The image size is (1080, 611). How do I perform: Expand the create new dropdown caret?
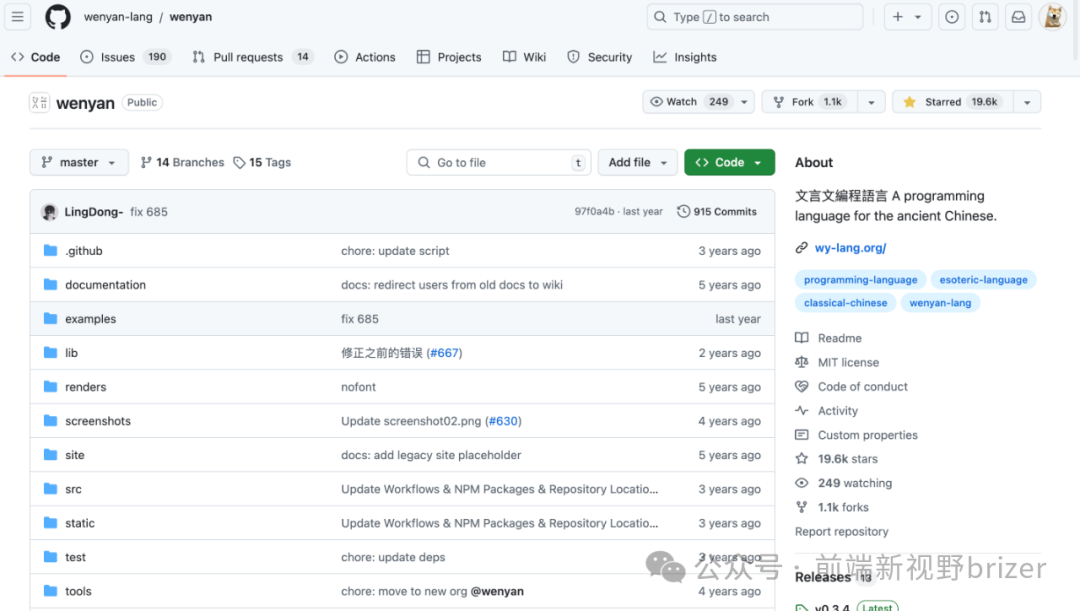[918, 17]
